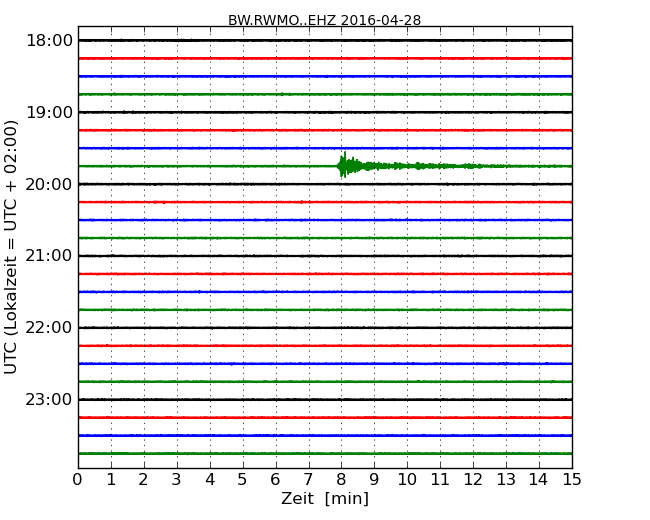Screen dimensions: 650x520
Task: Click the 12 tick on x-axis
Action: coord(473,479)
